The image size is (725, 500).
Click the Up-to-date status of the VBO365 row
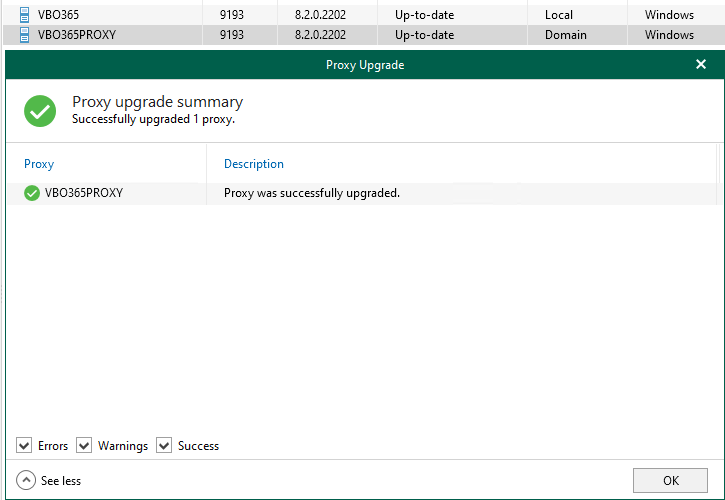[424, 15]
